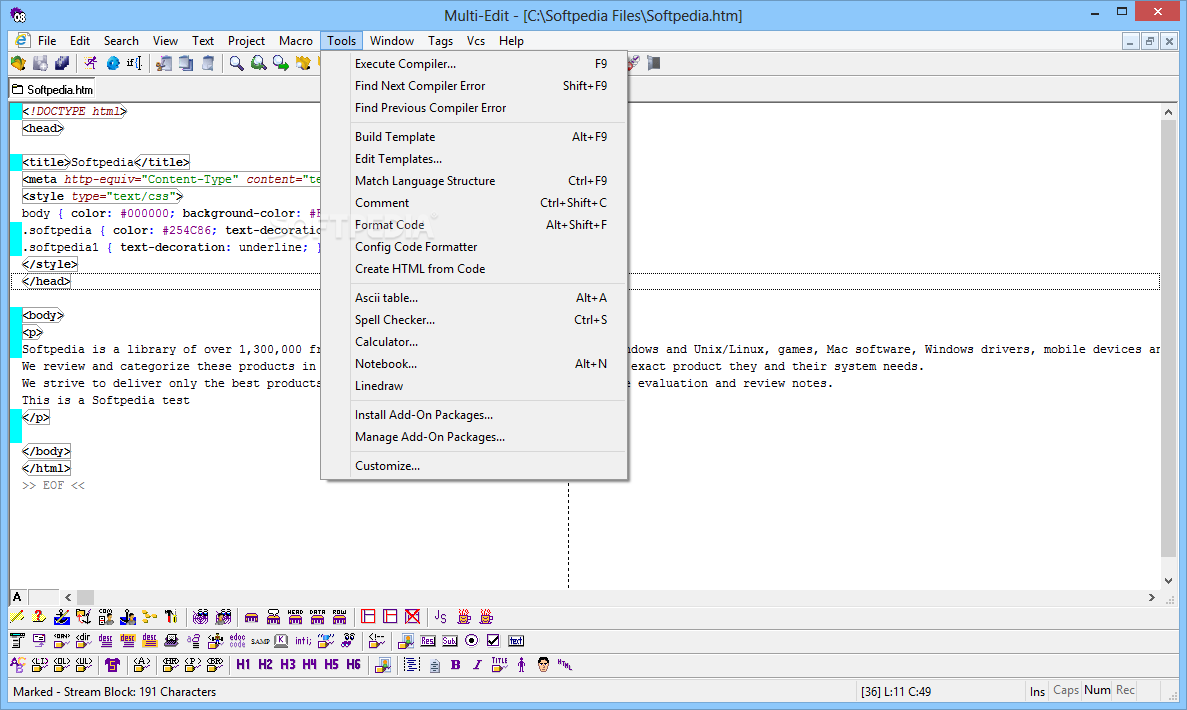Click the radio button form icon

[x=472, y=641]
